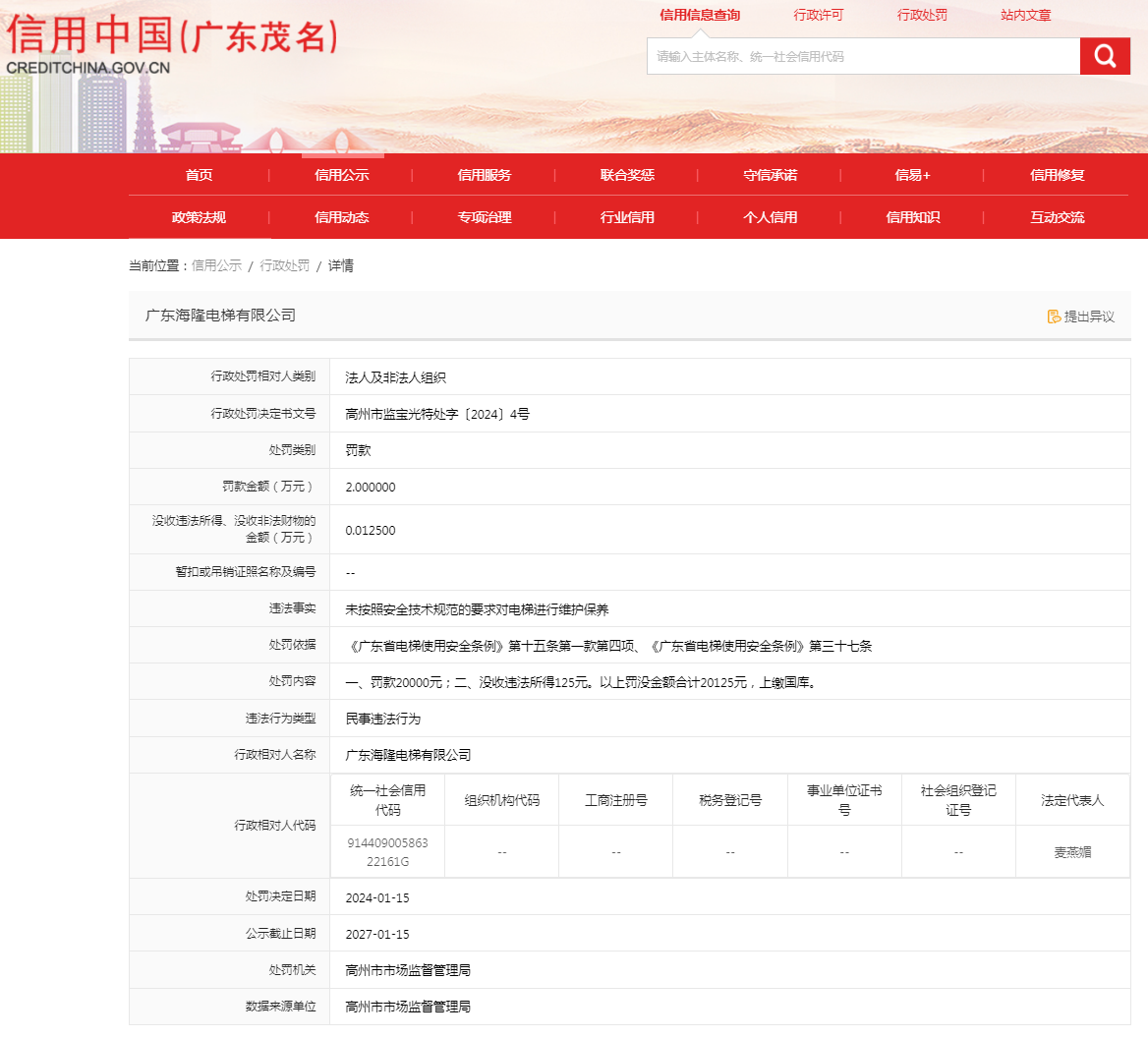Click the 民事违法行为 value

pos(383,720)
